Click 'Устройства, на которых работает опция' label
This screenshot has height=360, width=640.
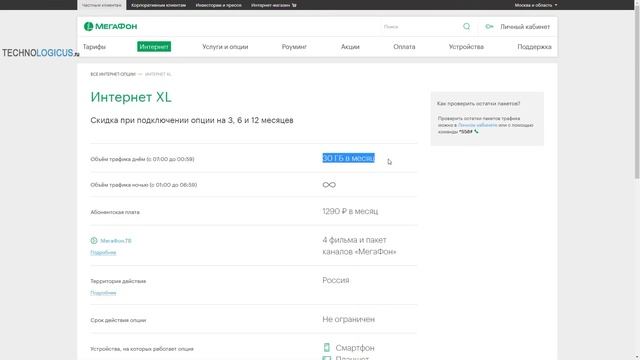coord(142,349)
